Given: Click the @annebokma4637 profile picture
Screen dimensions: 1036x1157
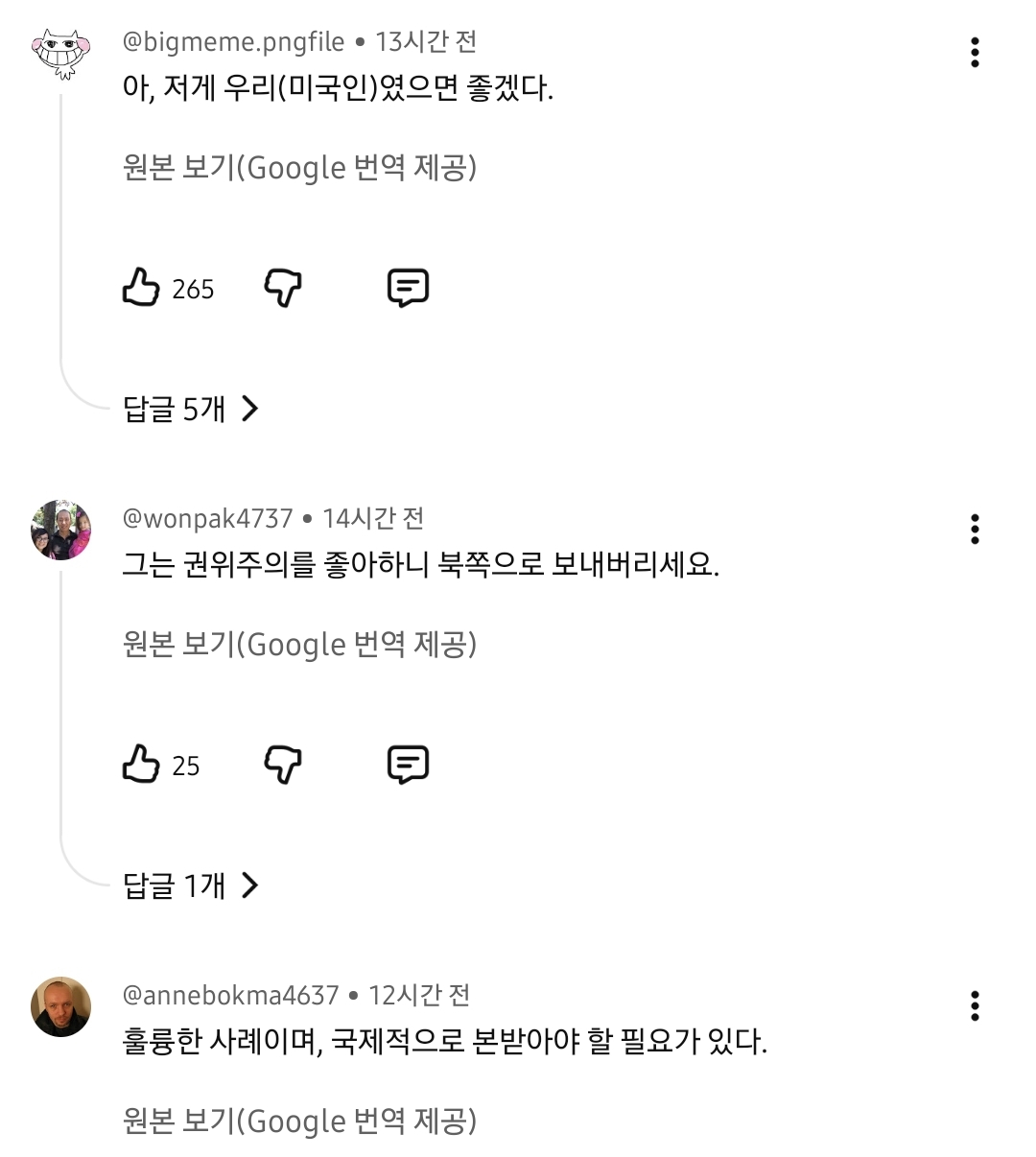Looking at the screenshot, I should pyautogui.click(x=61, y=1006).
